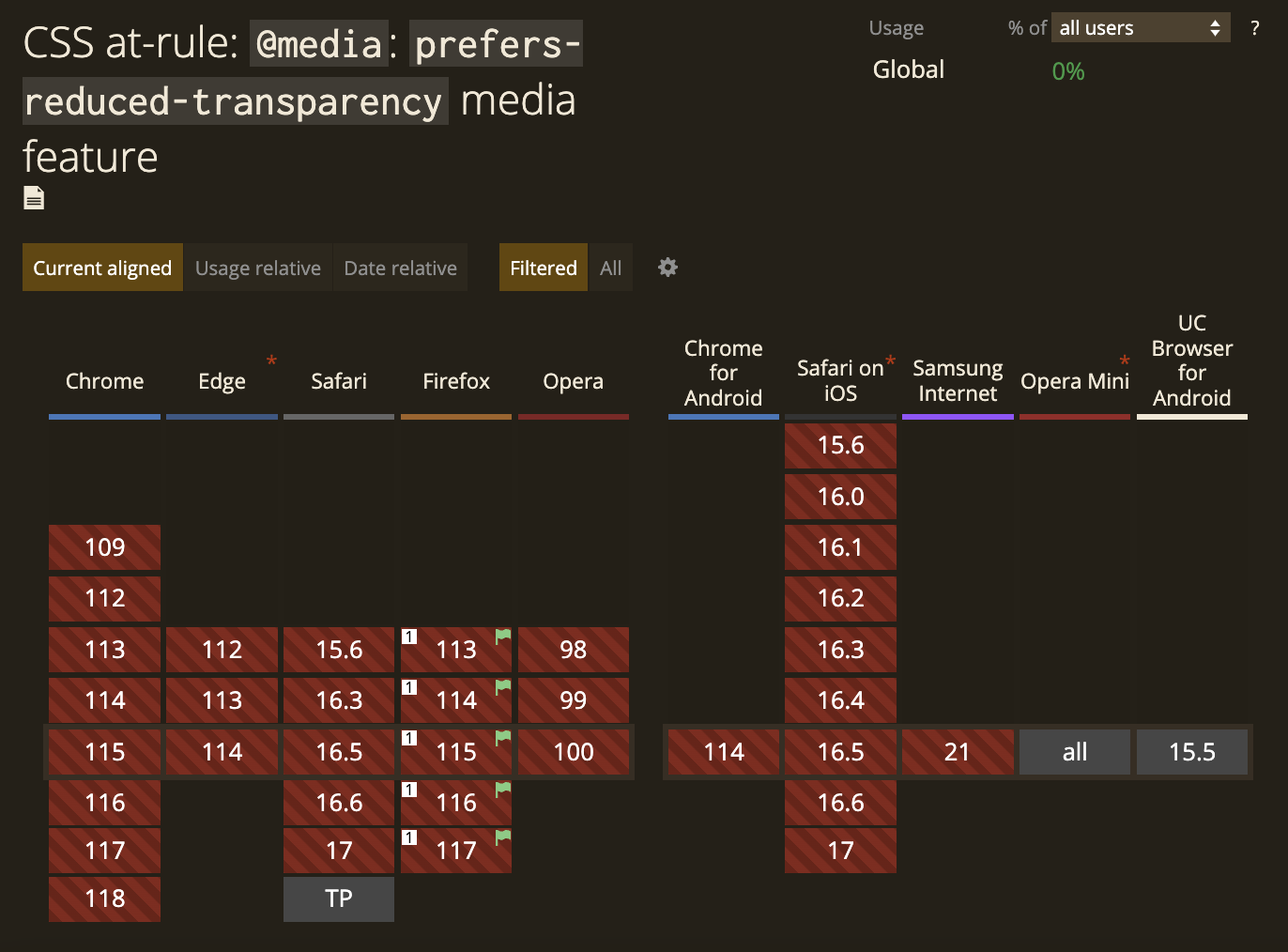Click the asterisk on the Opera Mini header
The height and width of the screenshot is (952, 1288).
click(1124, 361)
